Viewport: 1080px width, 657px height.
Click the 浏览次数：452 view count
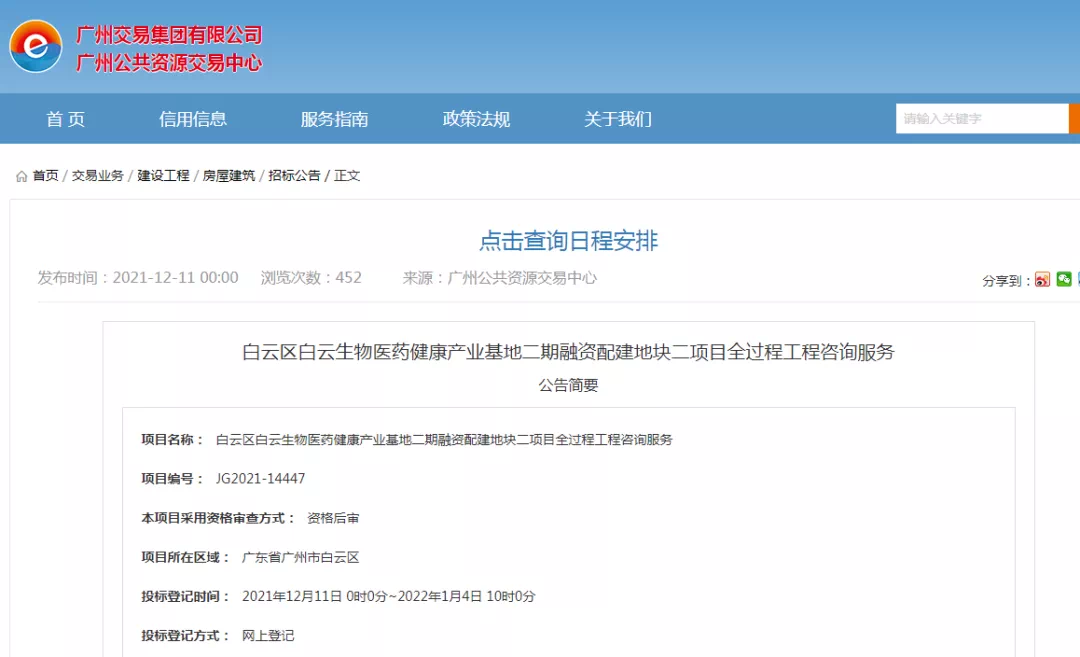tap(311, 278)
